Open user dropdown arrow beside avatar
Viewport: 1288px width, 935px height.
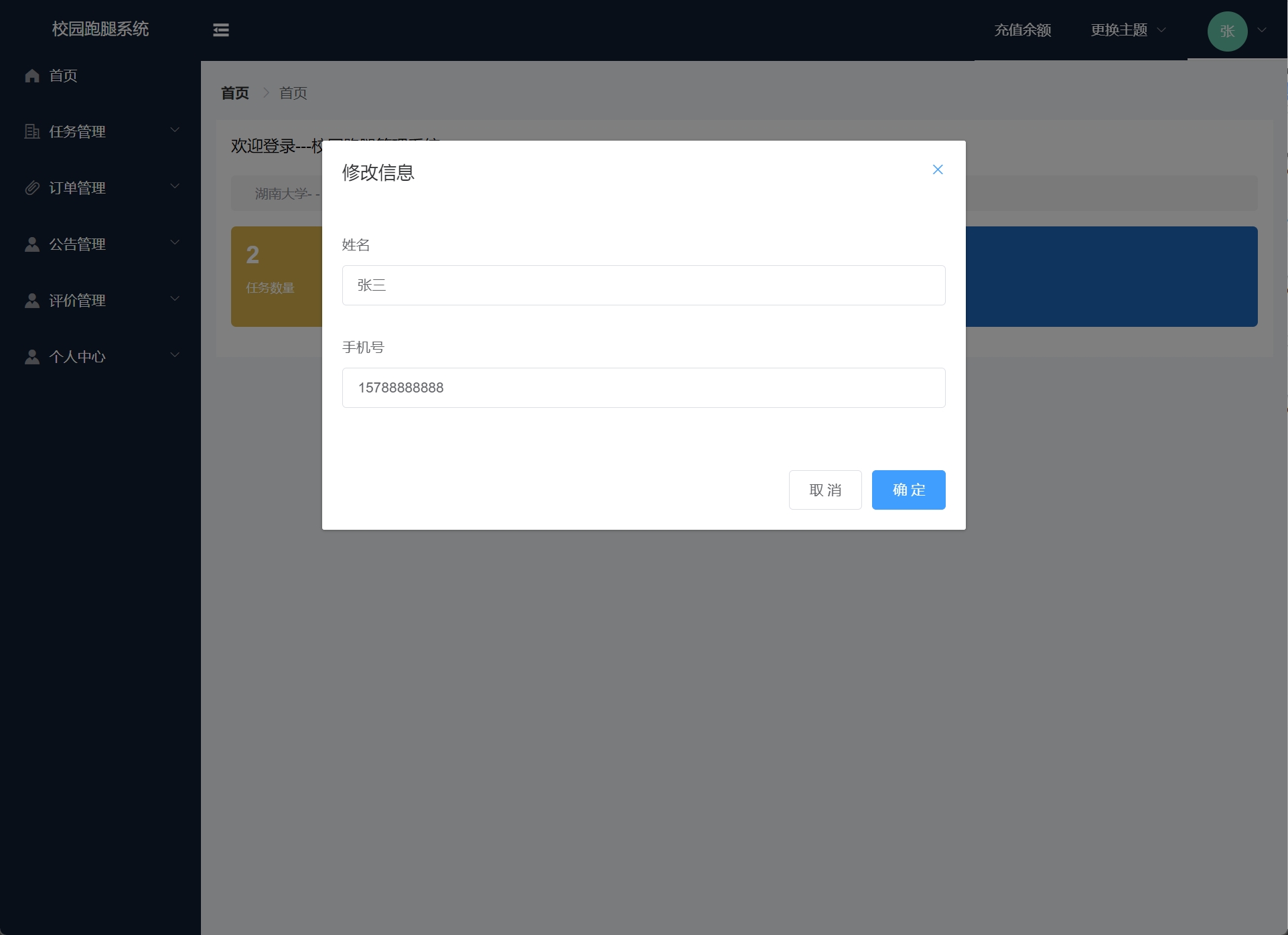click(x=1262, y=30)
